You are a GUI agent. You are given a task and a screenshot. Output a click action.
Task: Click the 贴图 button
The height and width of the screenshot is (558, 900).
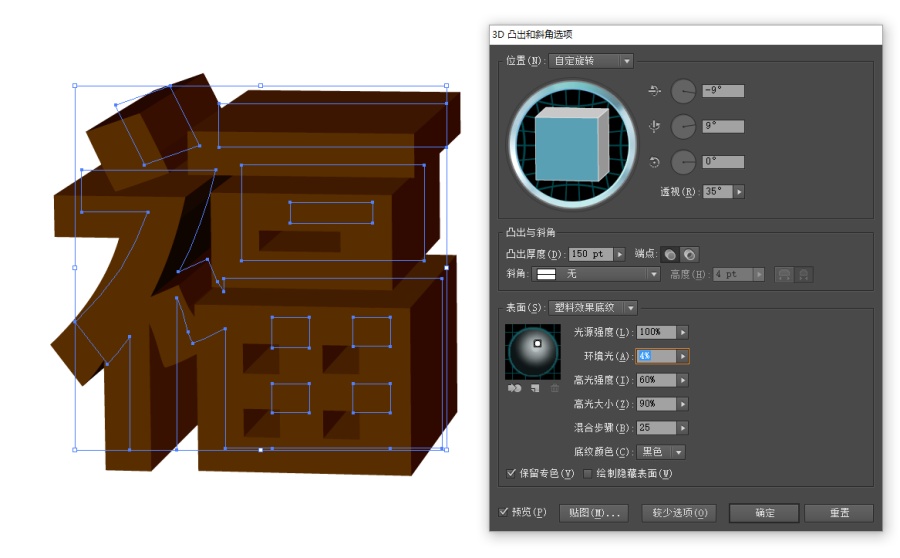click(592, 513)
